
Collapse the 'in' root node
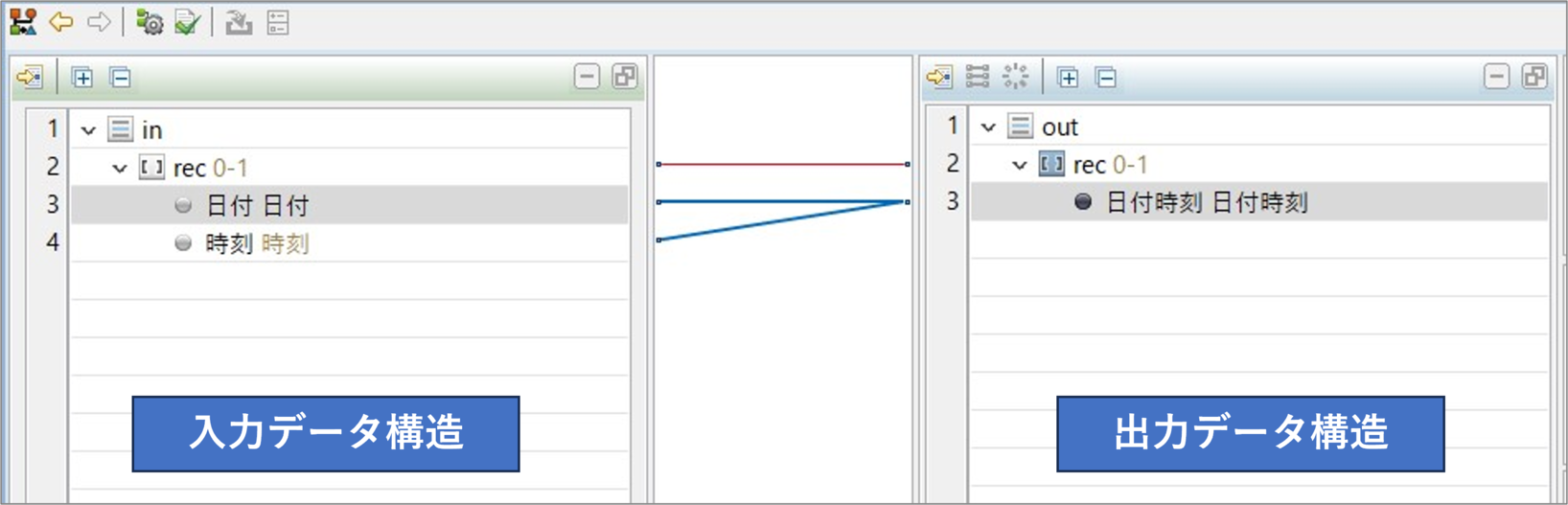click(88, 129)
